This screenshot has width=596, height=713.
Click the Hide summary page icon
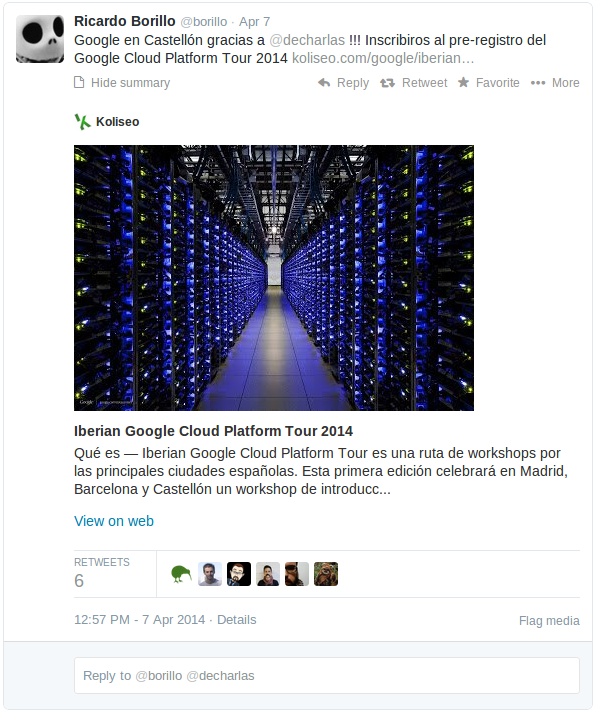pyautogui.click(x=79, y=82)
